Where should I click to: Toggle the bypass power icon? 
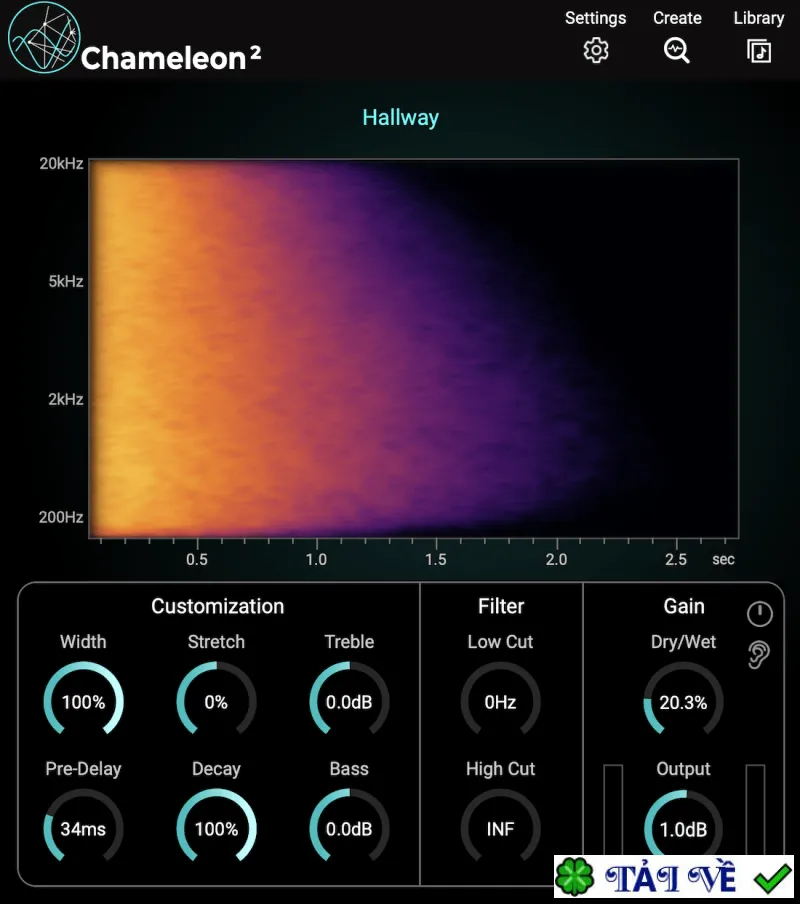pyautogui.click(x=760, y=613)
